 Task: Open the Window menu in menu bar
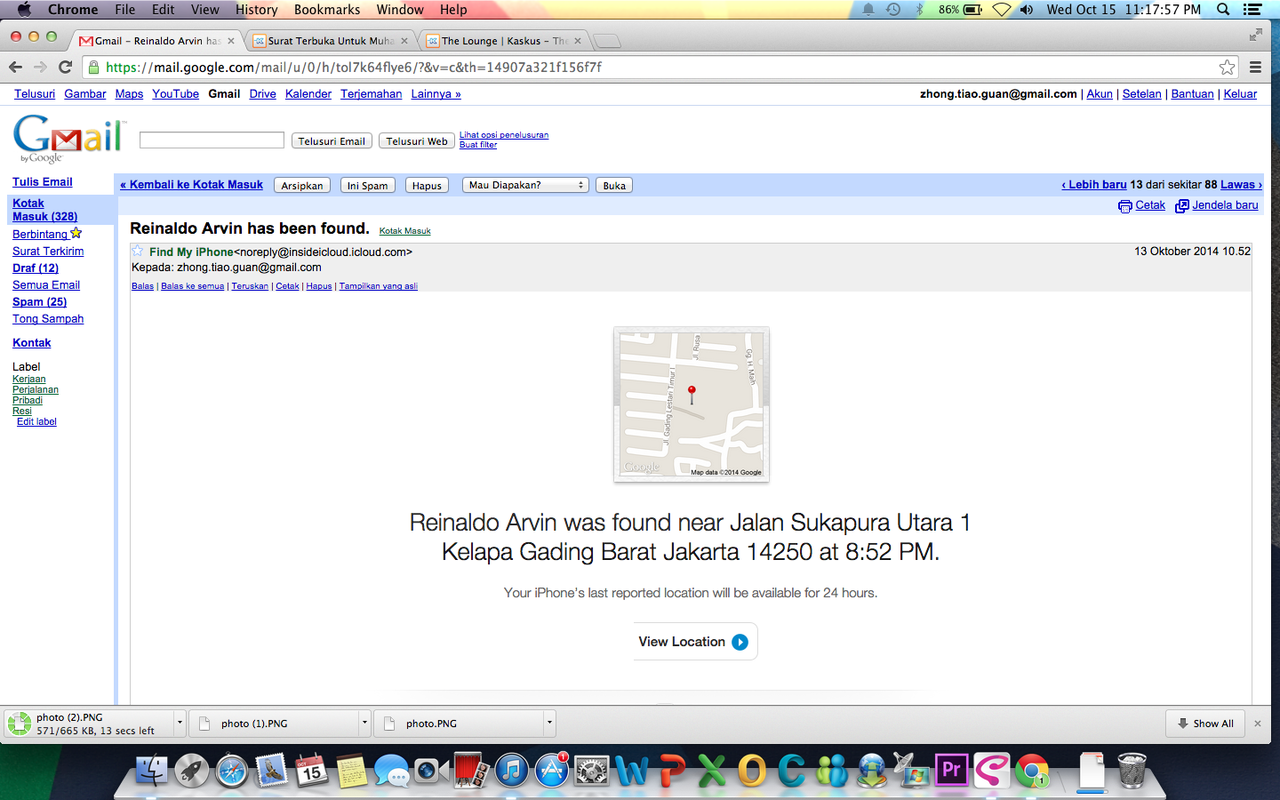[400, 9]
